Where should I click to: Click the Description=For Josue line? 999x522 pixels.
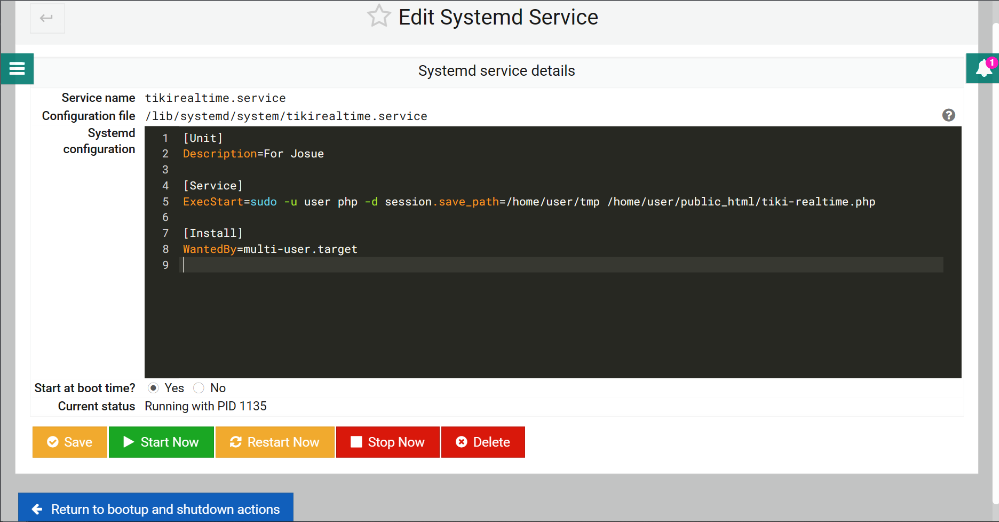coord(253,154)
